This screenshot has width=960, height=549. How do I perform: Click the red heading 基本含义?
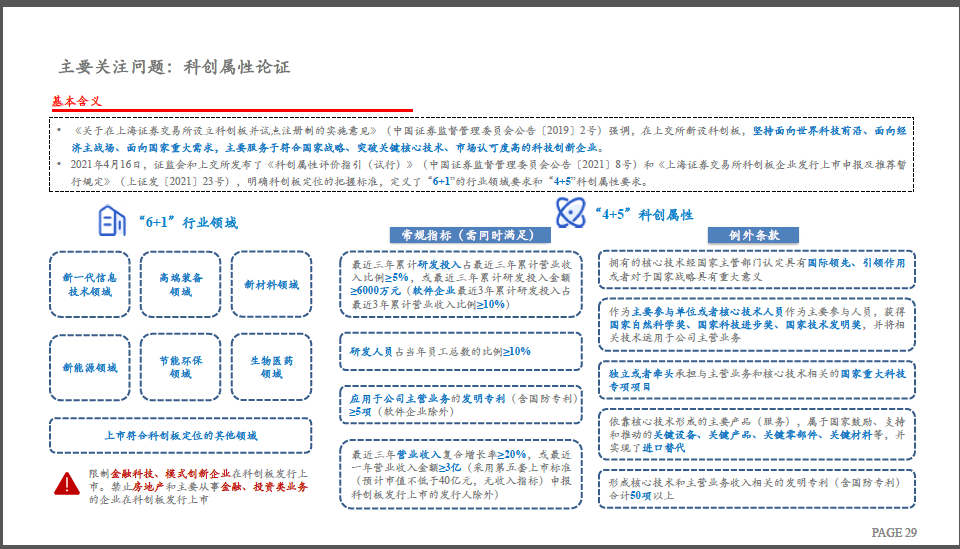click(x=77, y=101)
